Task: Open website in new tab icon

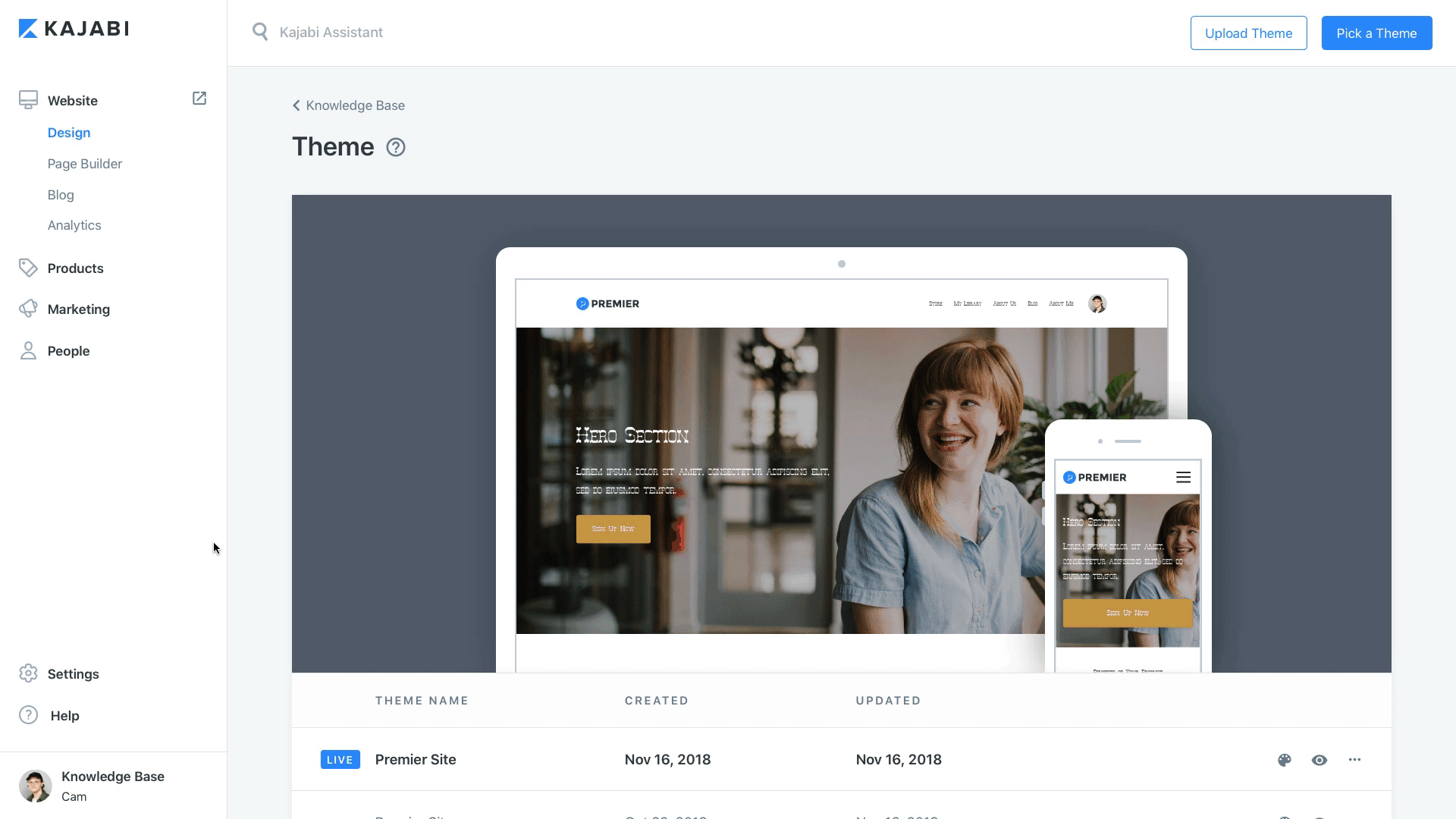Action: click(x=199, y=99)
